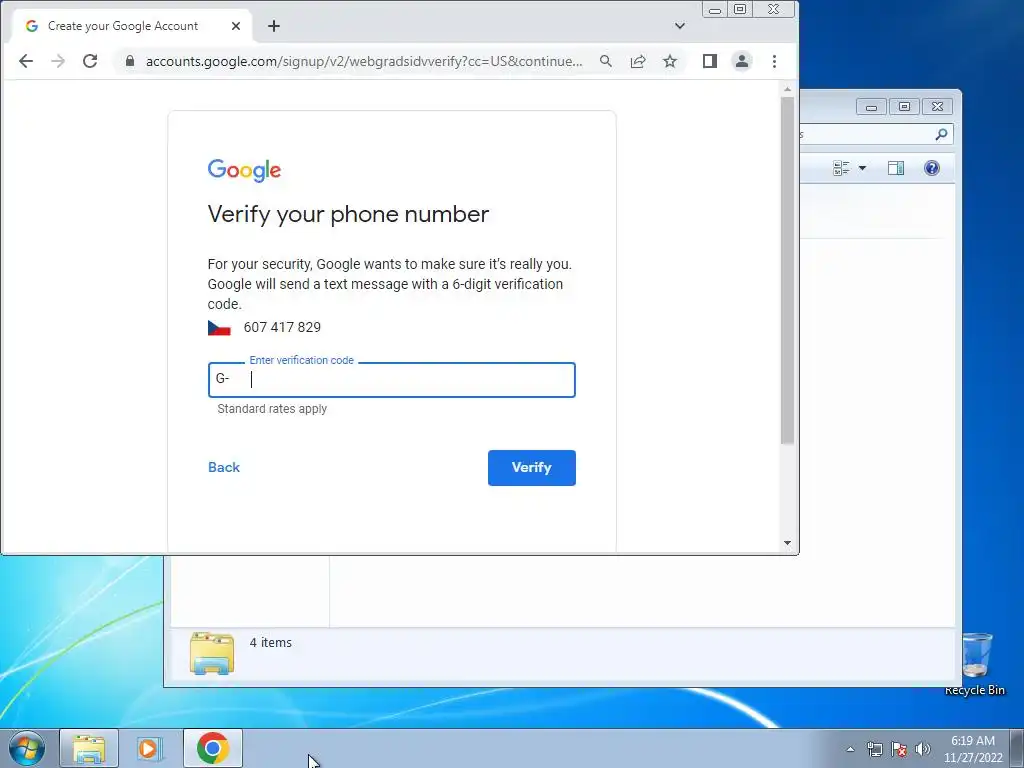Click the 'Verify your phone number' heading
This screenshot has width=1024, height=768.
pos(348,215)
